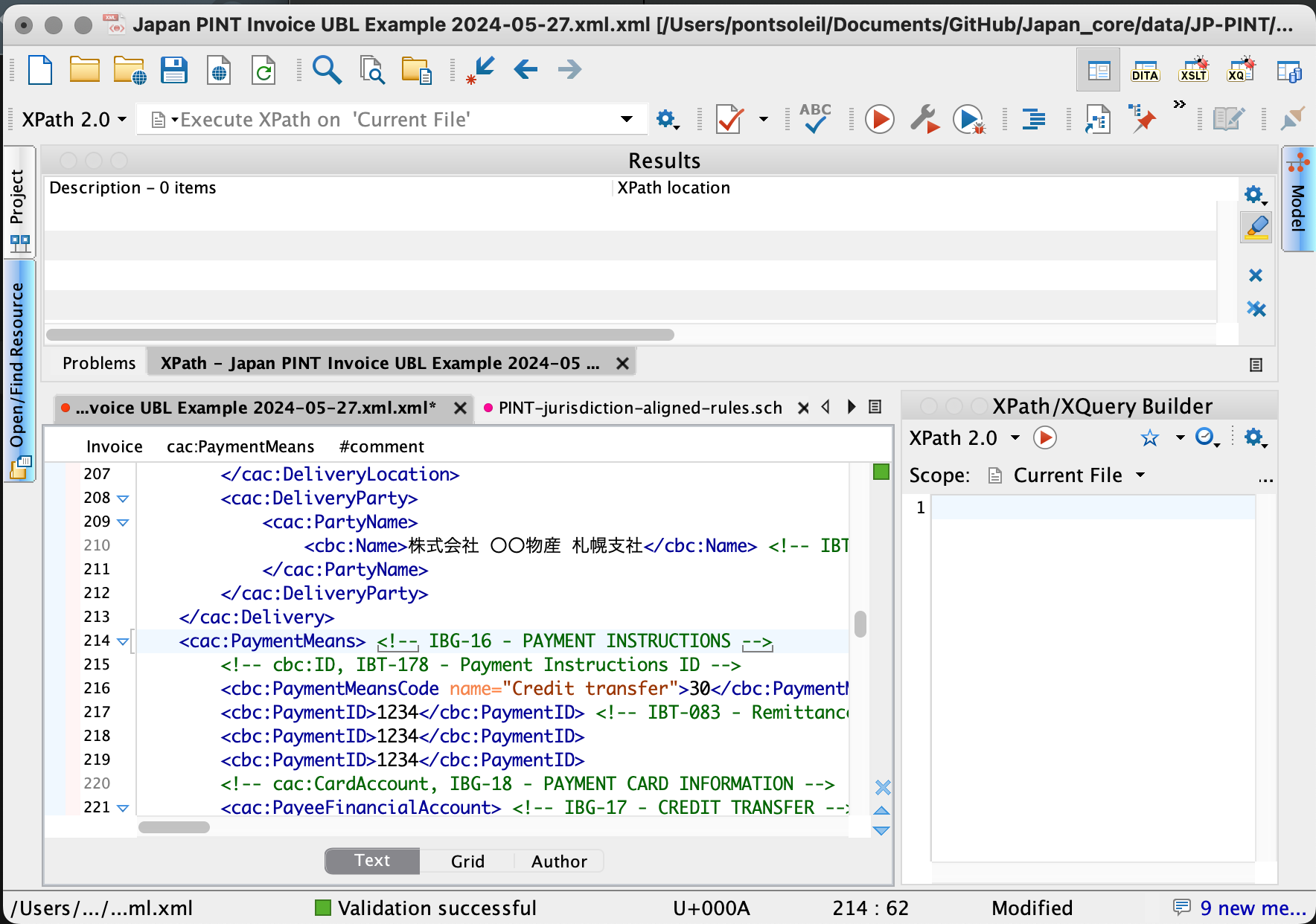Close the Invoice UBL Example xml editor tab
The width and height of the screenshot is (1316, 924).
460,408
